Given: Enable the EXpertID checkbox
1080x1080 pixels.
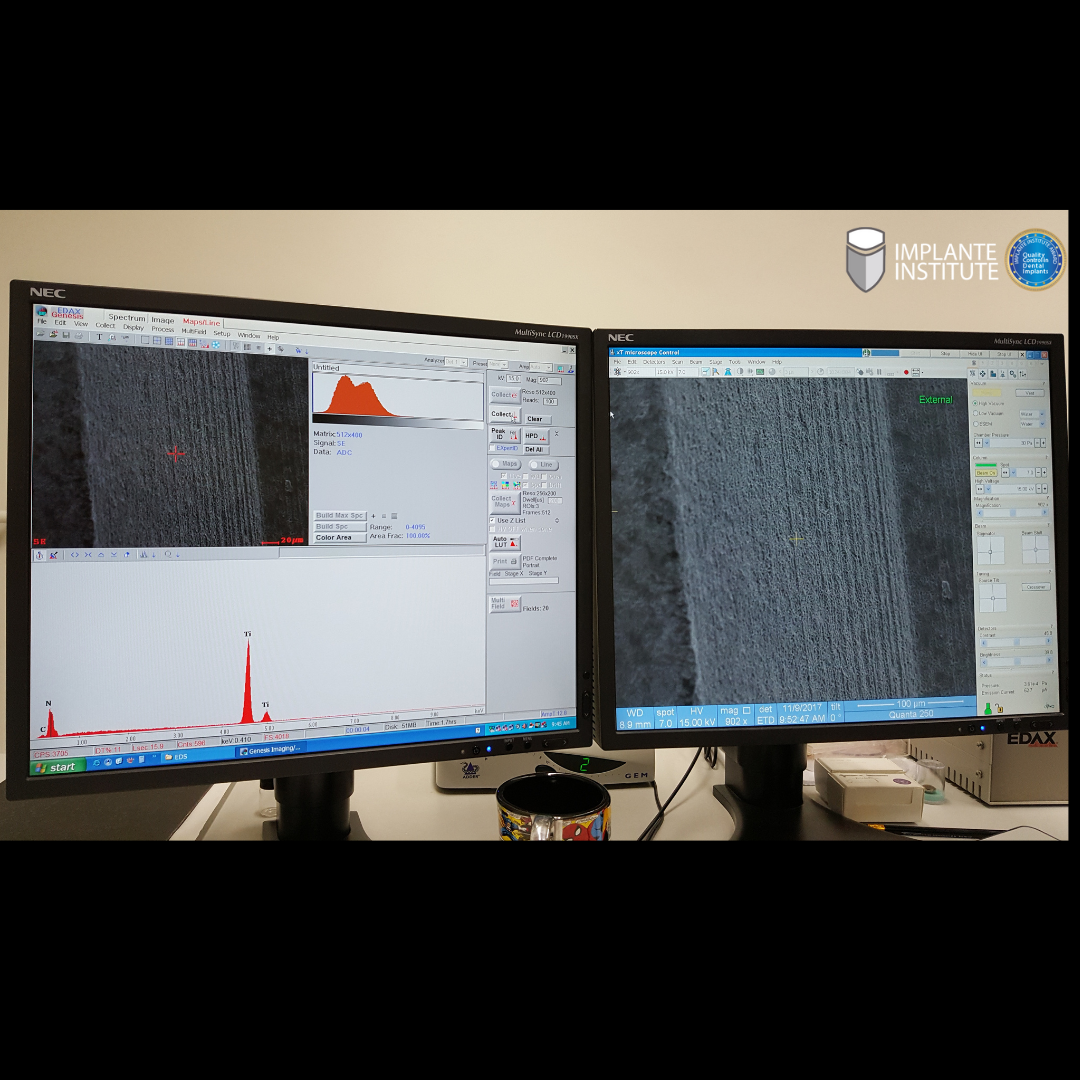Looking at the screenshot, I should click(x=494, y=449).
